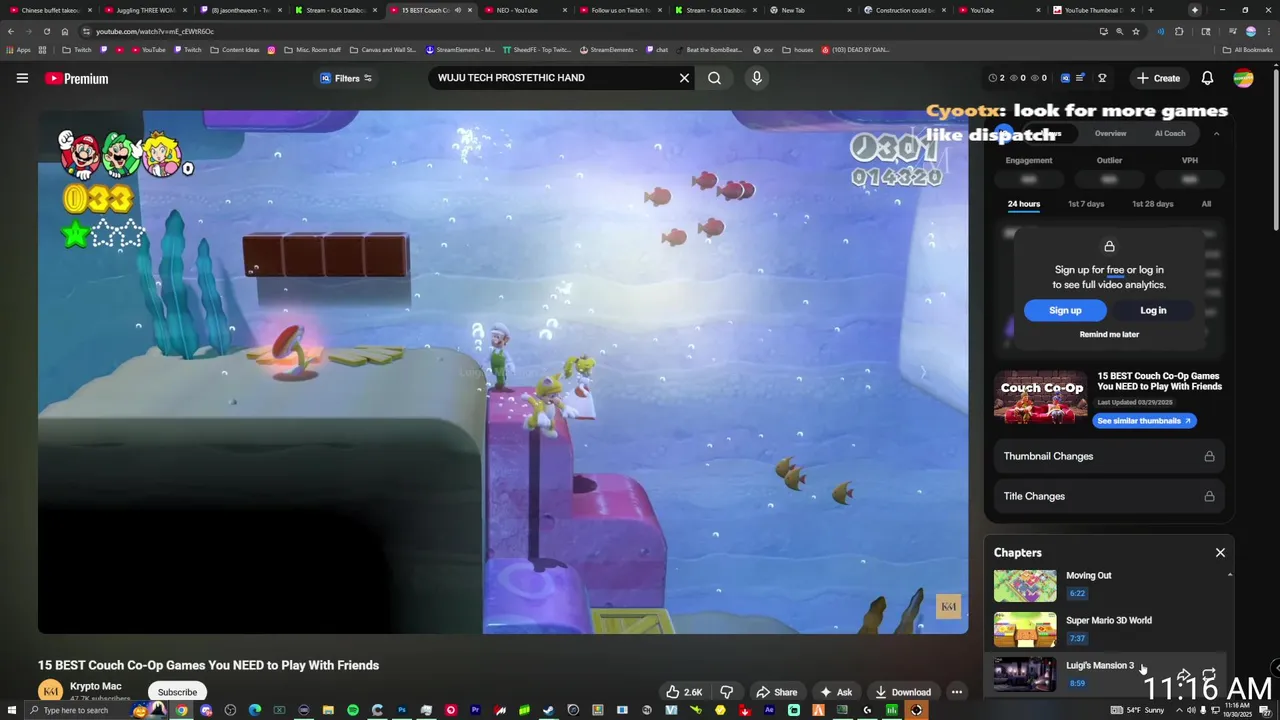Select the 24 hours range tab
The width and height of the screenshot is (1280, 720).
[x=1024, y=204]
